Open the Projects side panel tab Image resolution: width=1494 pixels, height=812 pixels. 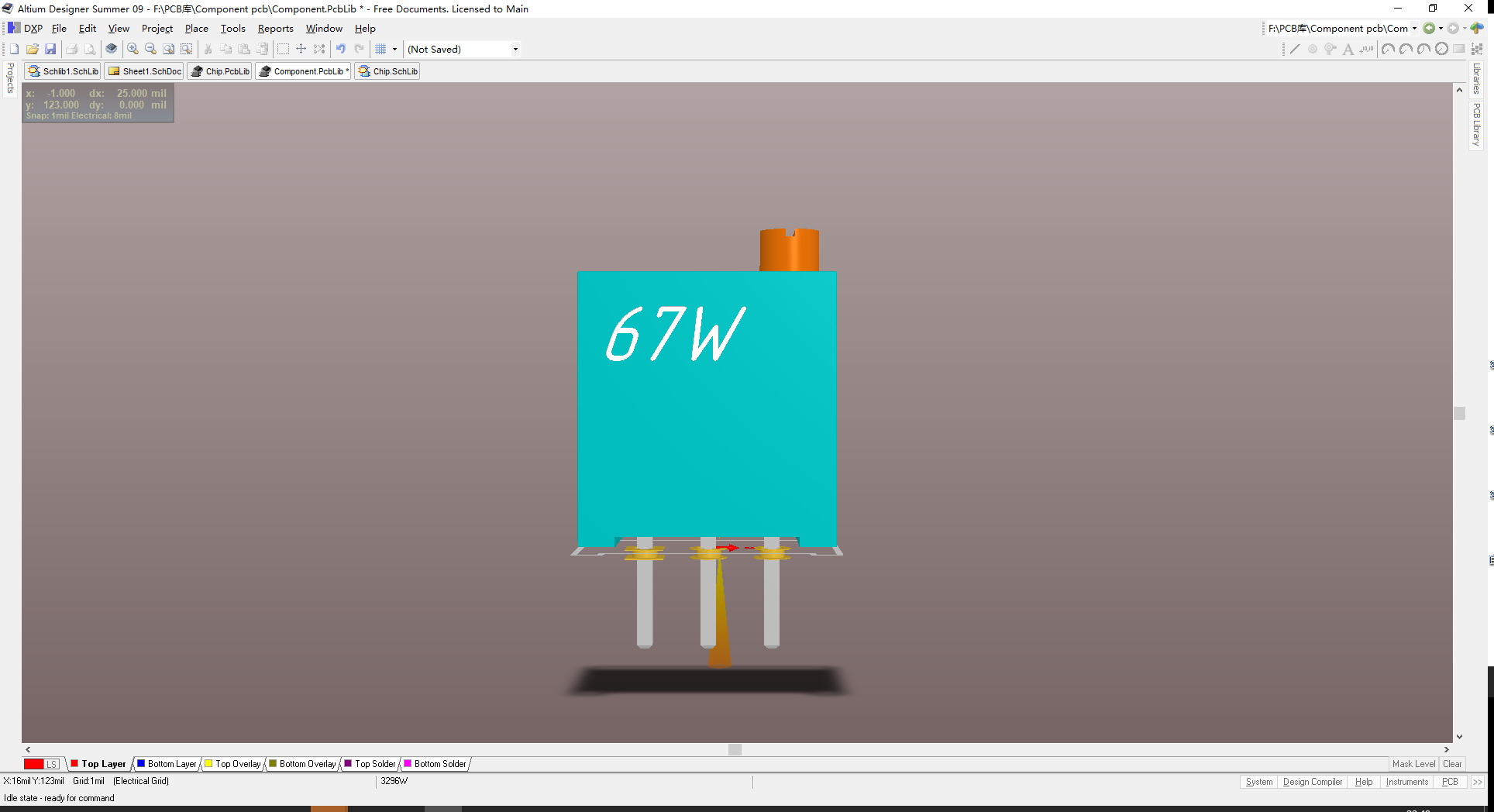pyautogui.click(x=10, y=79)
